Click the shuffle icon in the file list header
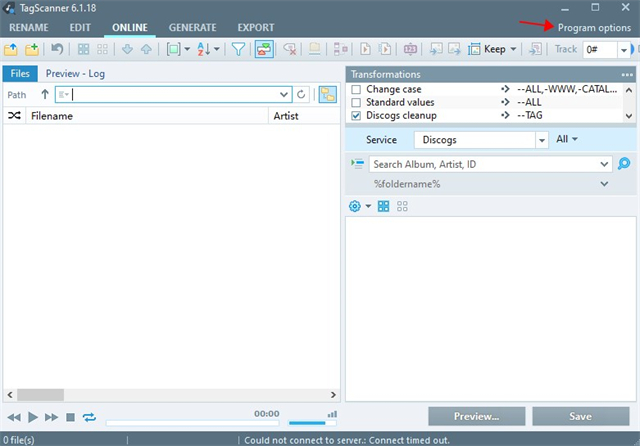Viewport: 640px width, 446px height. coord(13,116)
